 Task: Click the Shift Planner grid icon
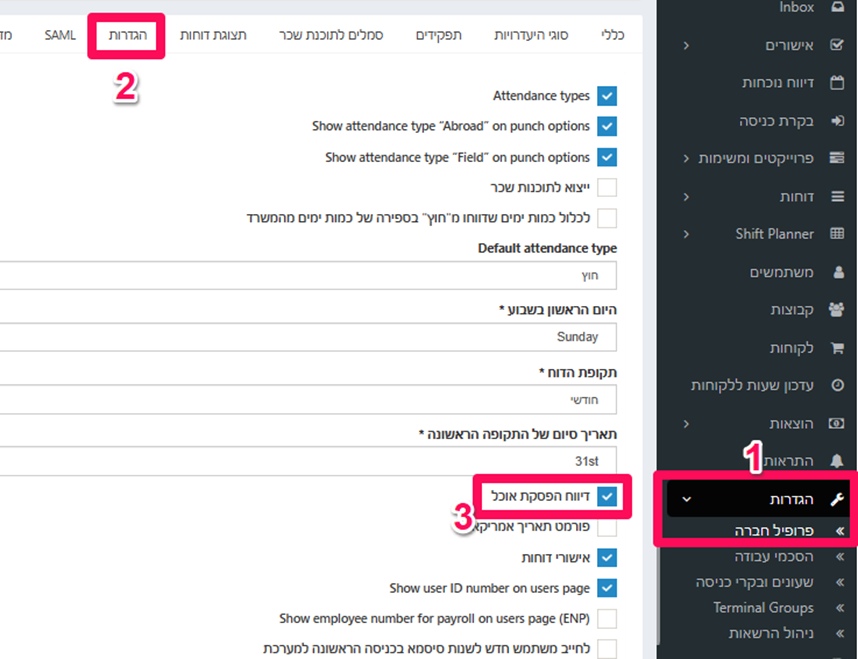tap(837, 234)
